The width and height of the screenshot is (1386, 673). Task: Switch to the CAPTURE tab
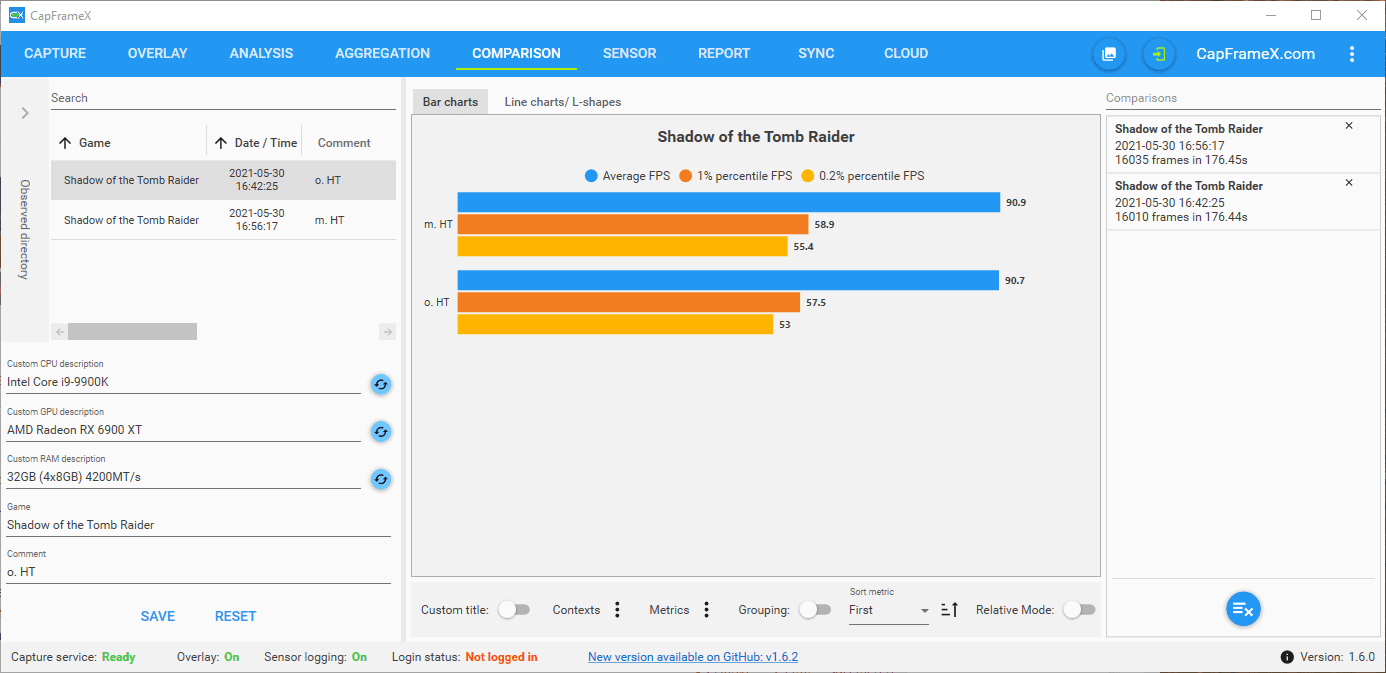[55, 54]
